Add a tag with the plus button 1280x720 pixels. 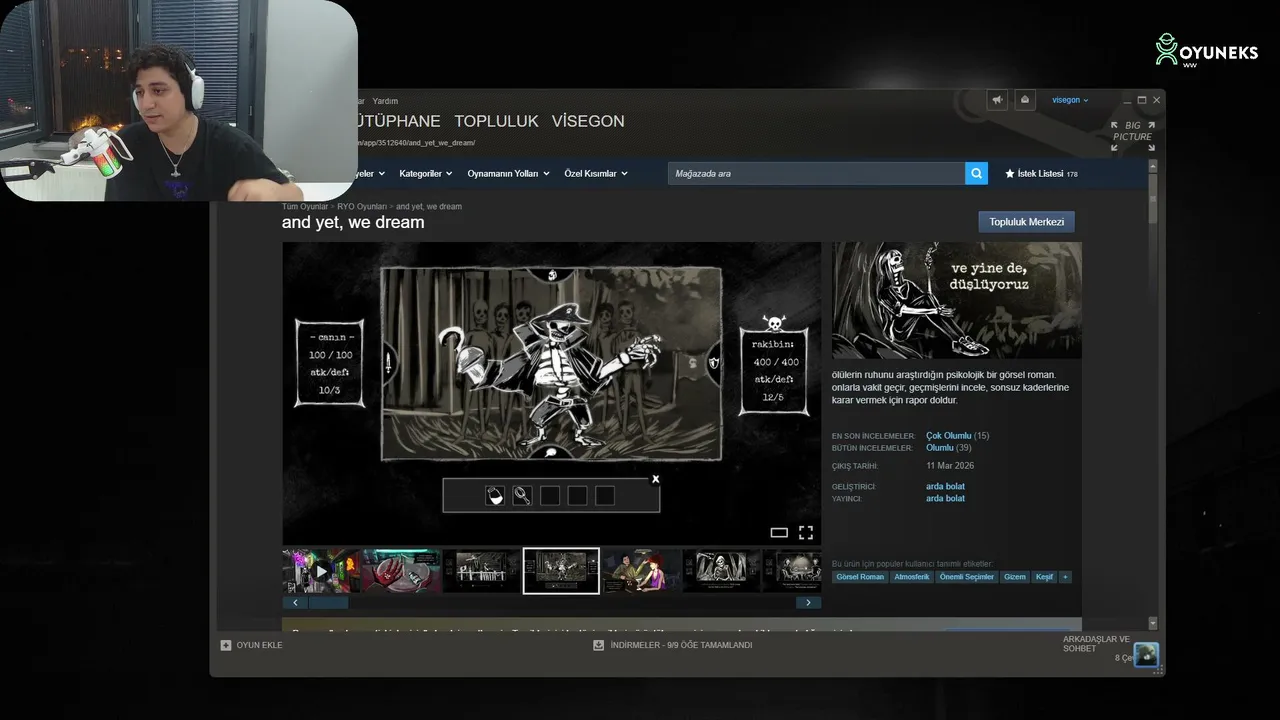[x=1065, y=577]
